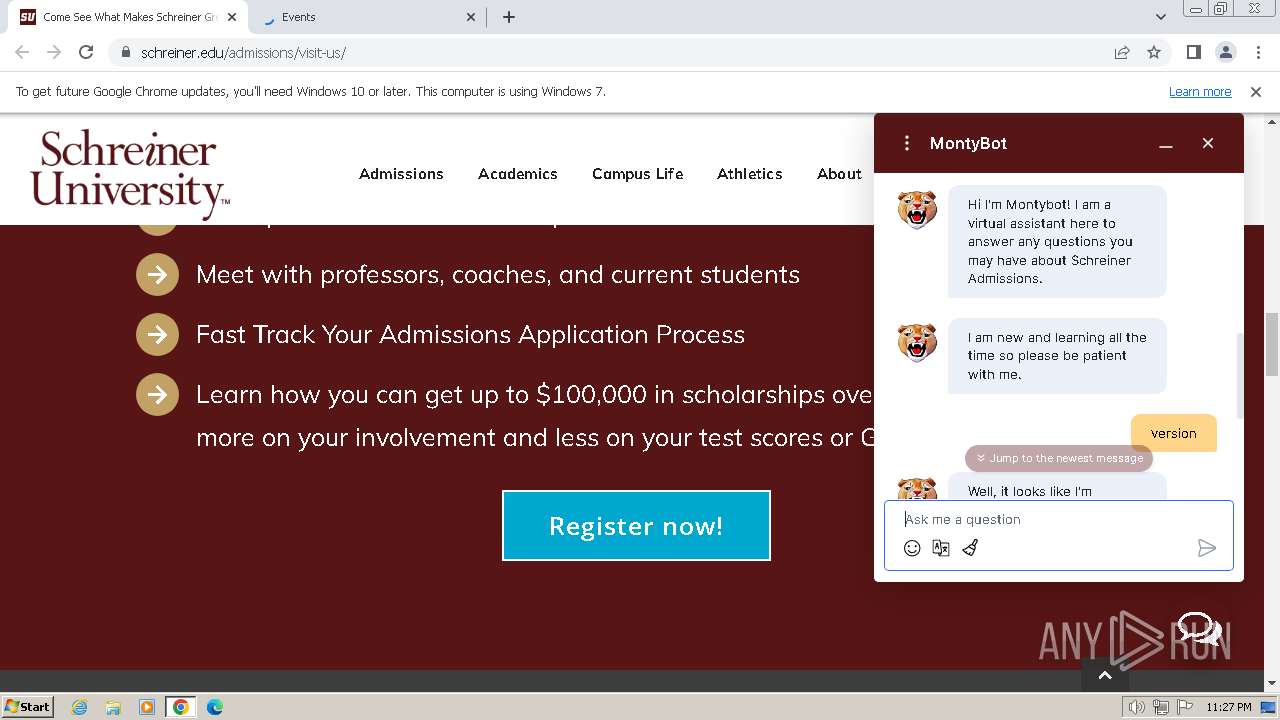1280x720 pixels.
Task: Open the Windows Start menu
Action: [28, 706]
